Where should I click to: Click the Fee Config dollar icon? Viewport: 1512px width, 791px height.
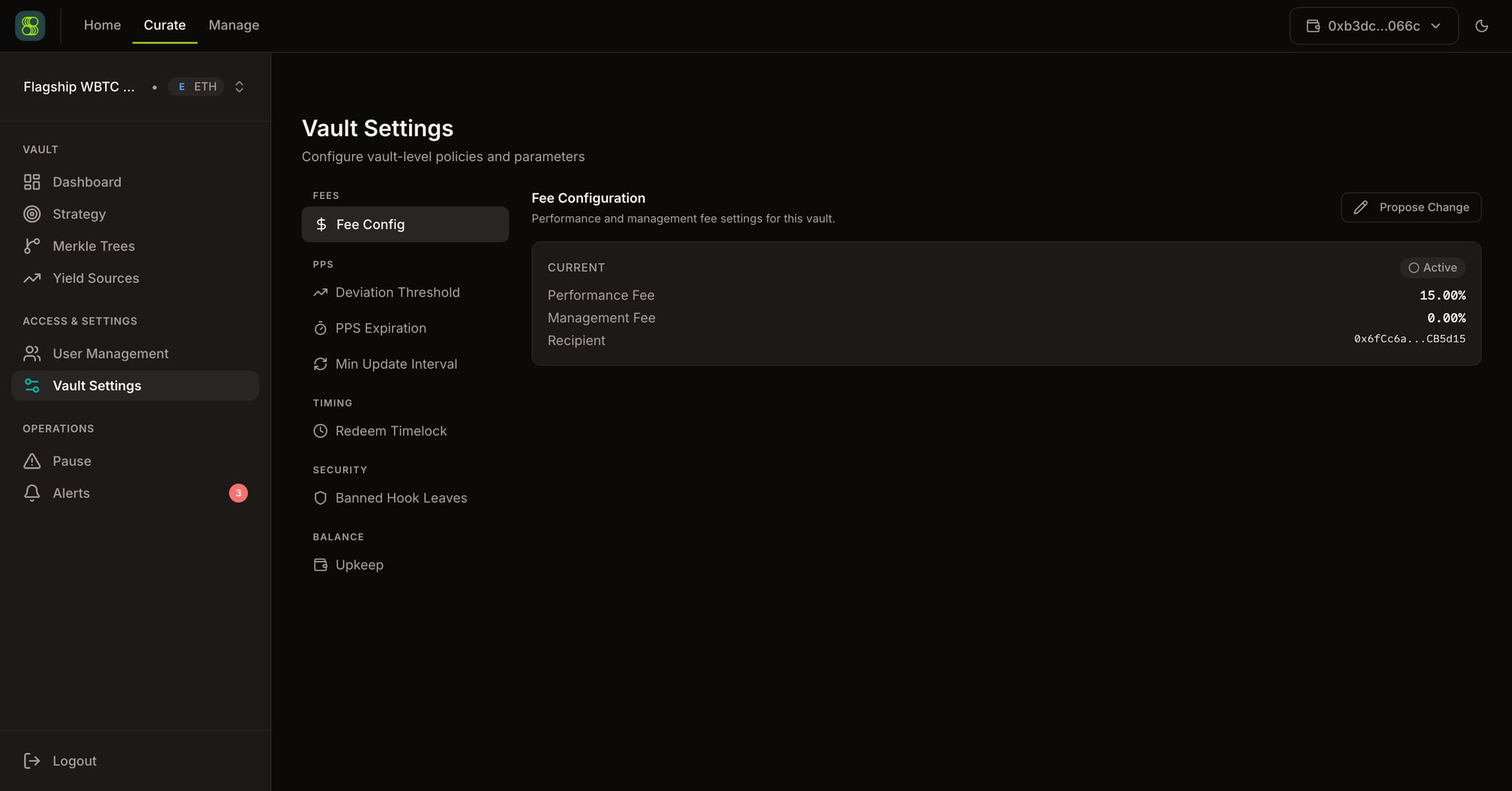click(321, 225)
